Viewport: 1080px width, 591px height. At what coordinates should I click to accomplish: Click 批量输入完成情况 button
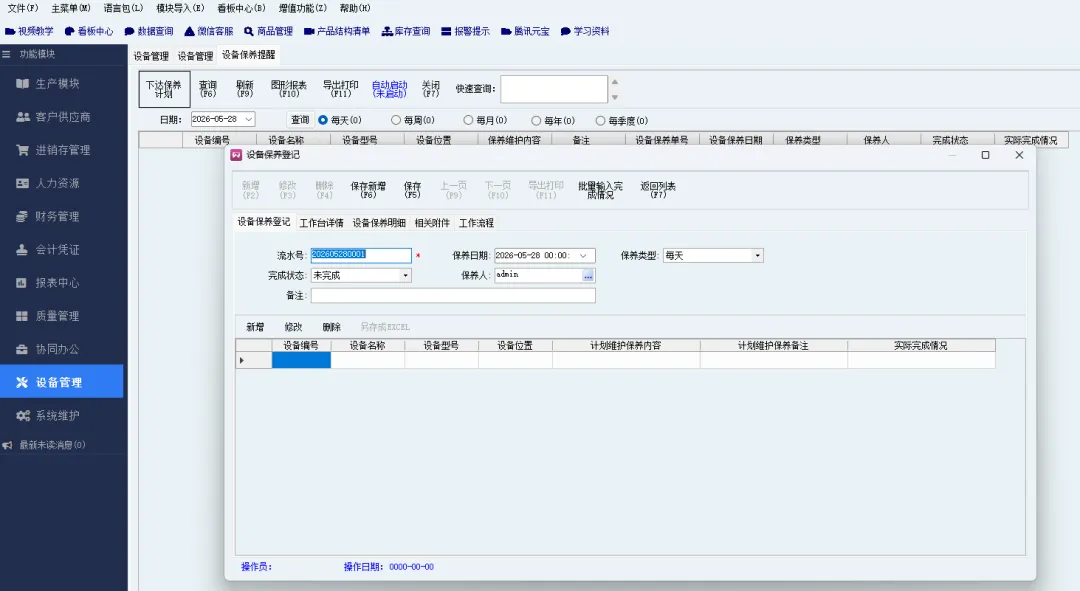600,190
